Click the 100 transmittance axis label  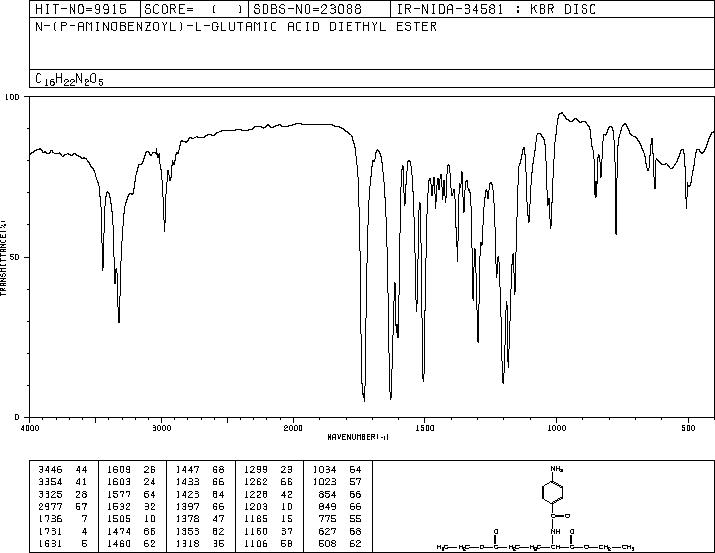(13, 97)
